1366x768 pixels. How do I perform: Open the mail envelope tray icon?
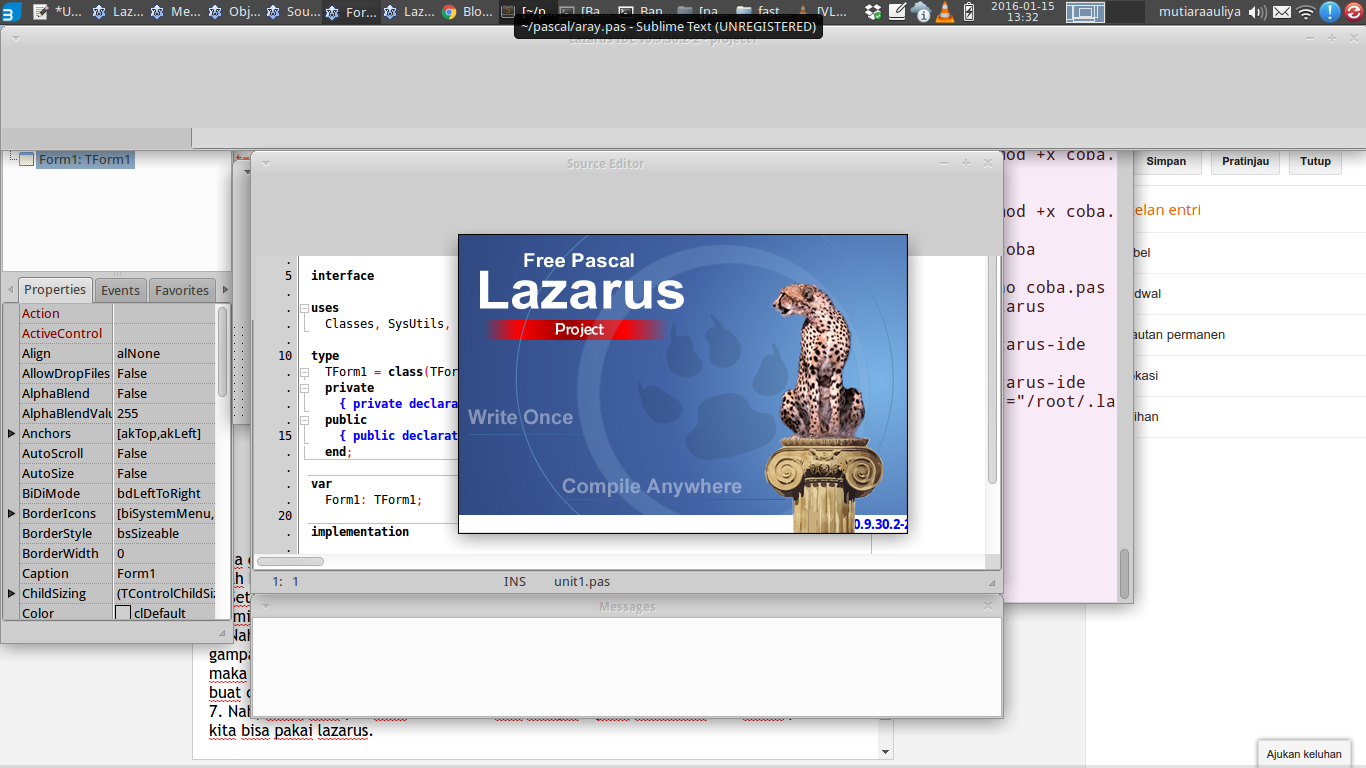1282,12
